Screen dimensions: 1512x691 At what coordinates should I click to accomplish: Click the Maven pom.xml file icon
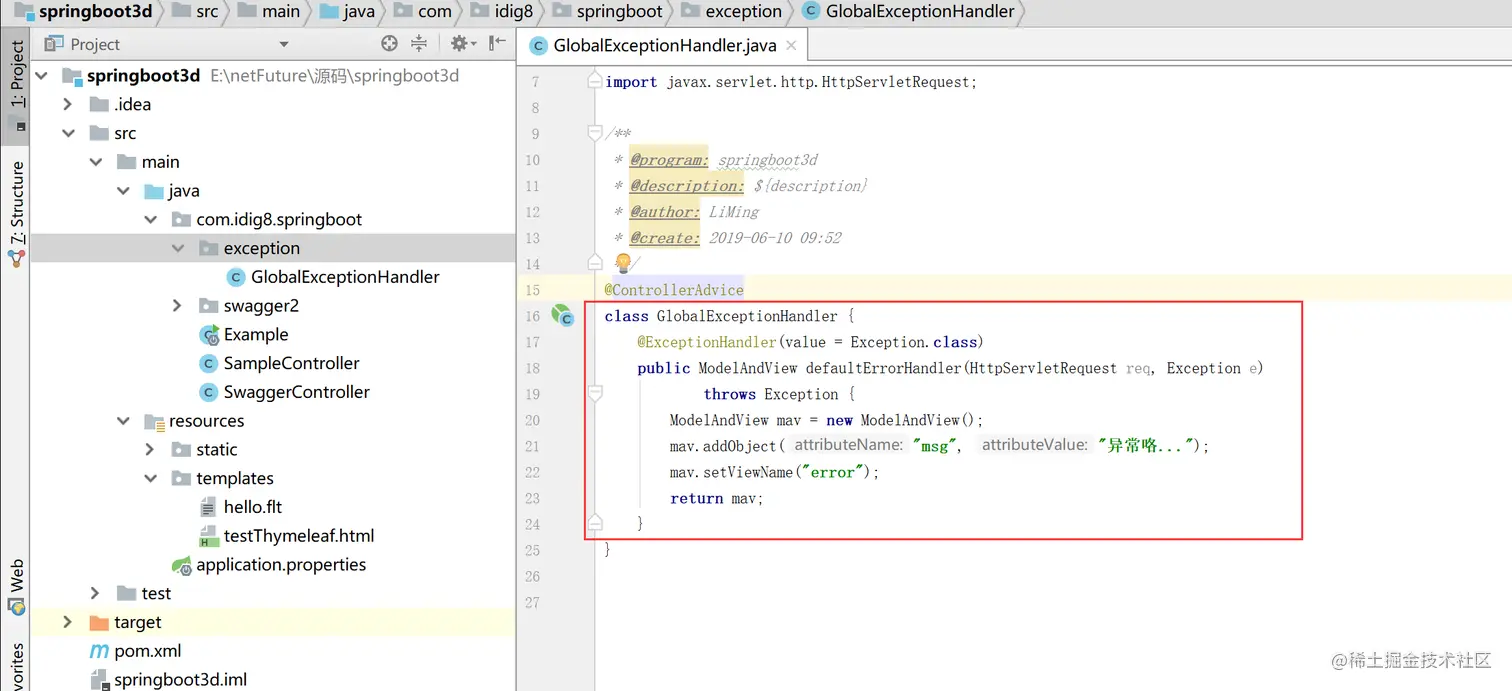click(x=99, y=651)
